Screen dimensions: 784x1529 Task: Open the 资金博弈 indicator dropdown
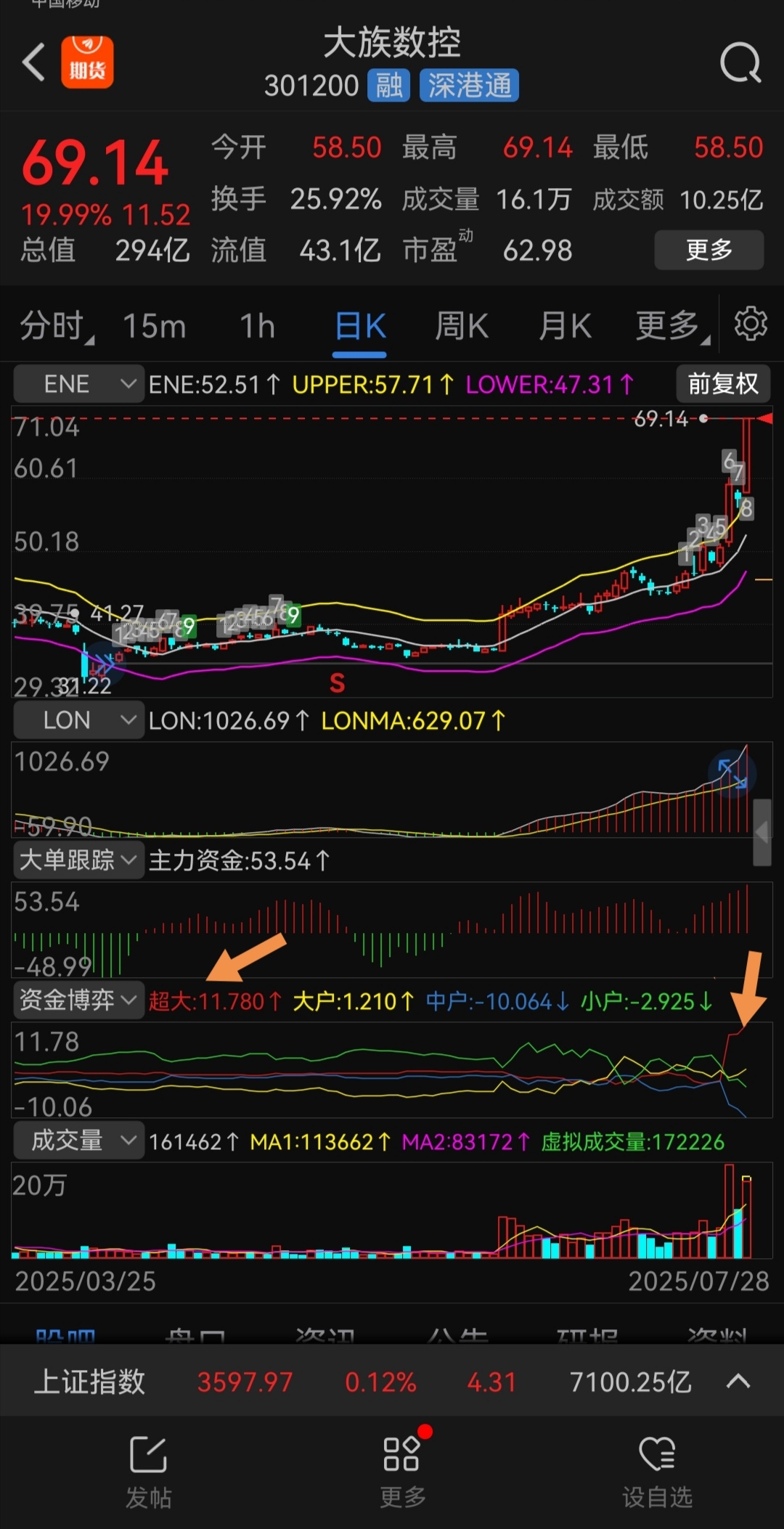78,1000
